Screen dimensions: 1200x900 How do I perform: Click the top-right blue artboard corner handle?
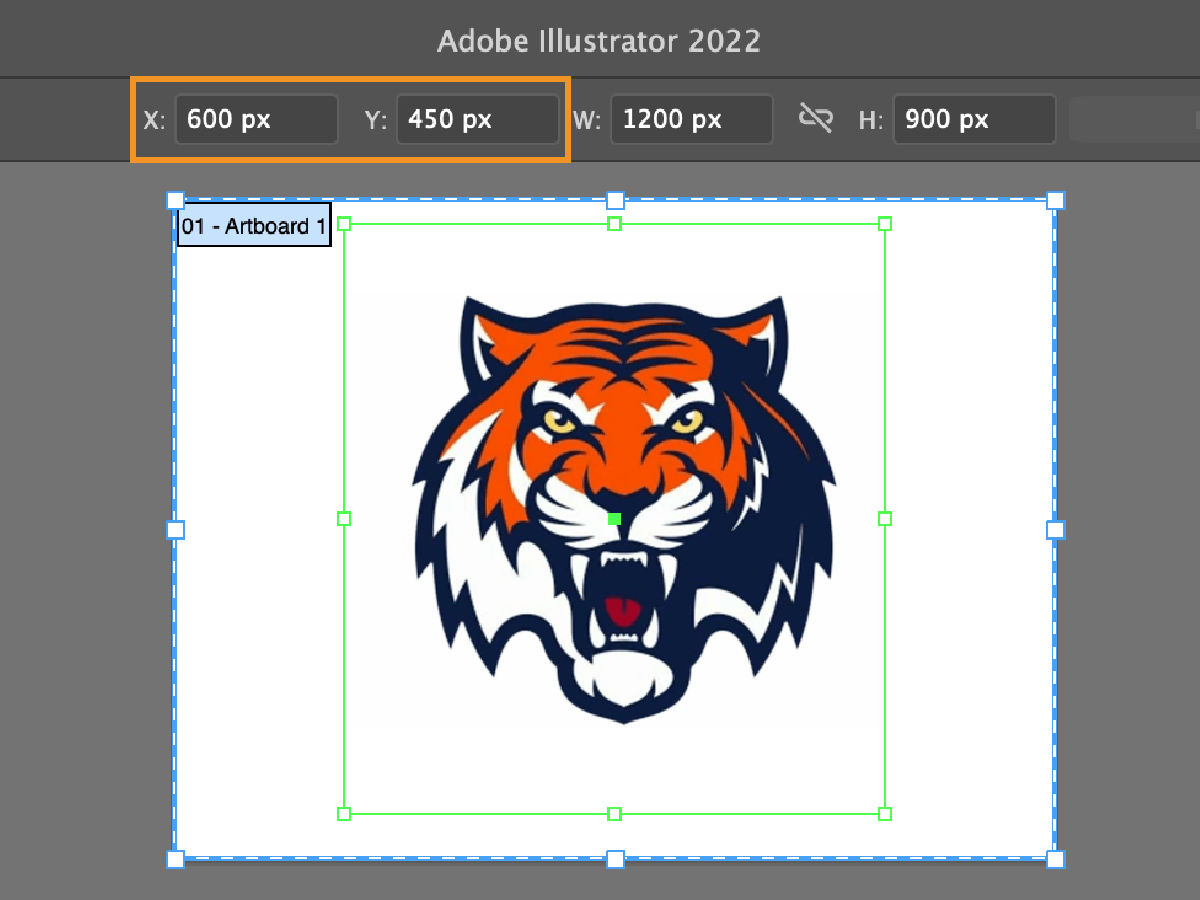[x=1055, y=199]
